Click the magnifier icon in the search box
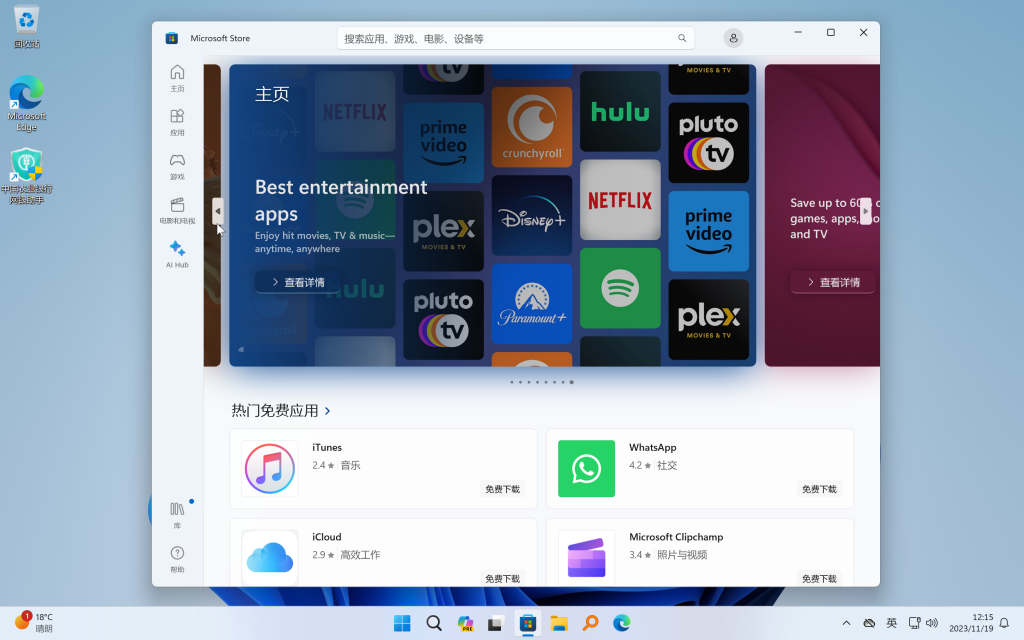Screen dimensions: 1024x640 pyautogui.click(x=682, y=39)
